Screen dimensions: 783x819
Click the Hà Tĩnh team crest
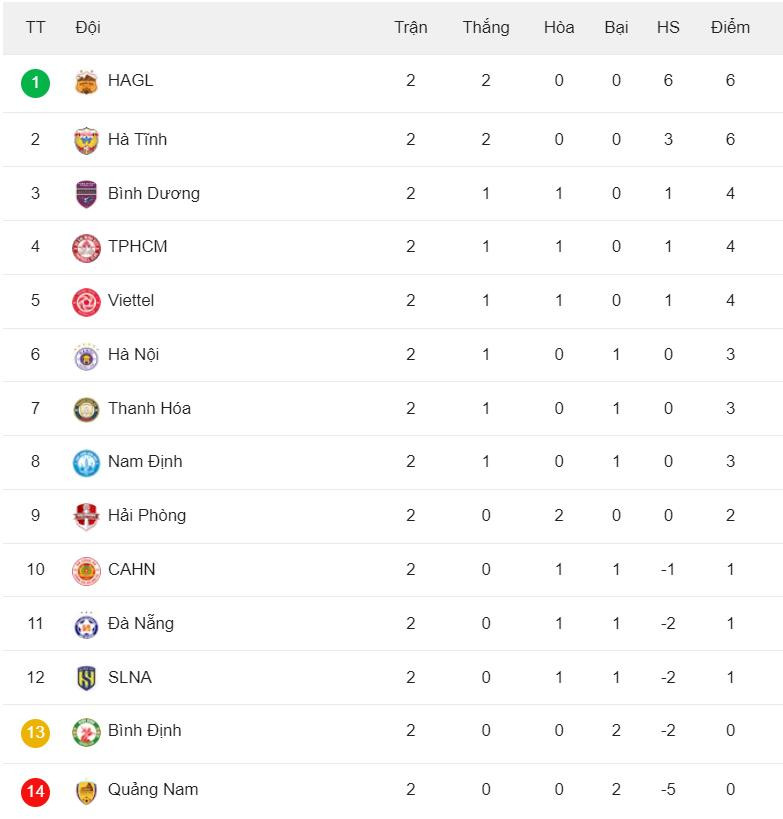(x=86, y=140)
